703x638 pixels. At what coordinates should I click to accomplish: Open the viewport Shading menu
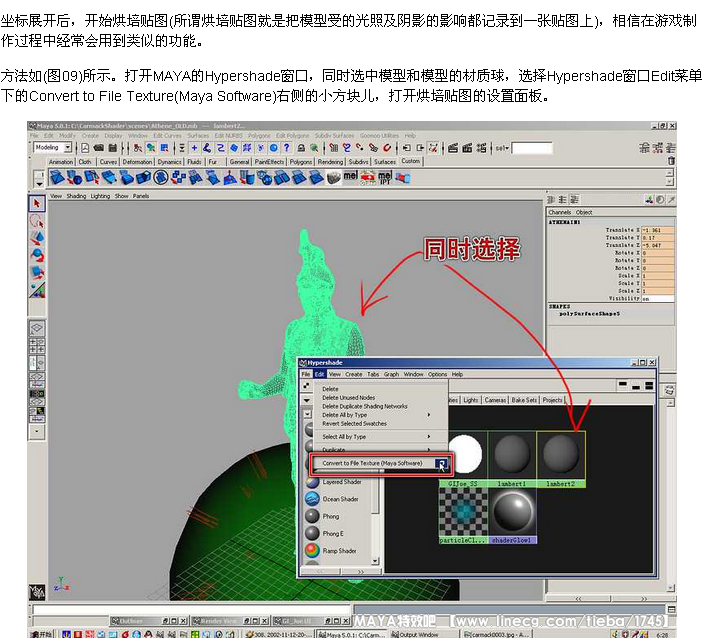click(x=76, y=196)
